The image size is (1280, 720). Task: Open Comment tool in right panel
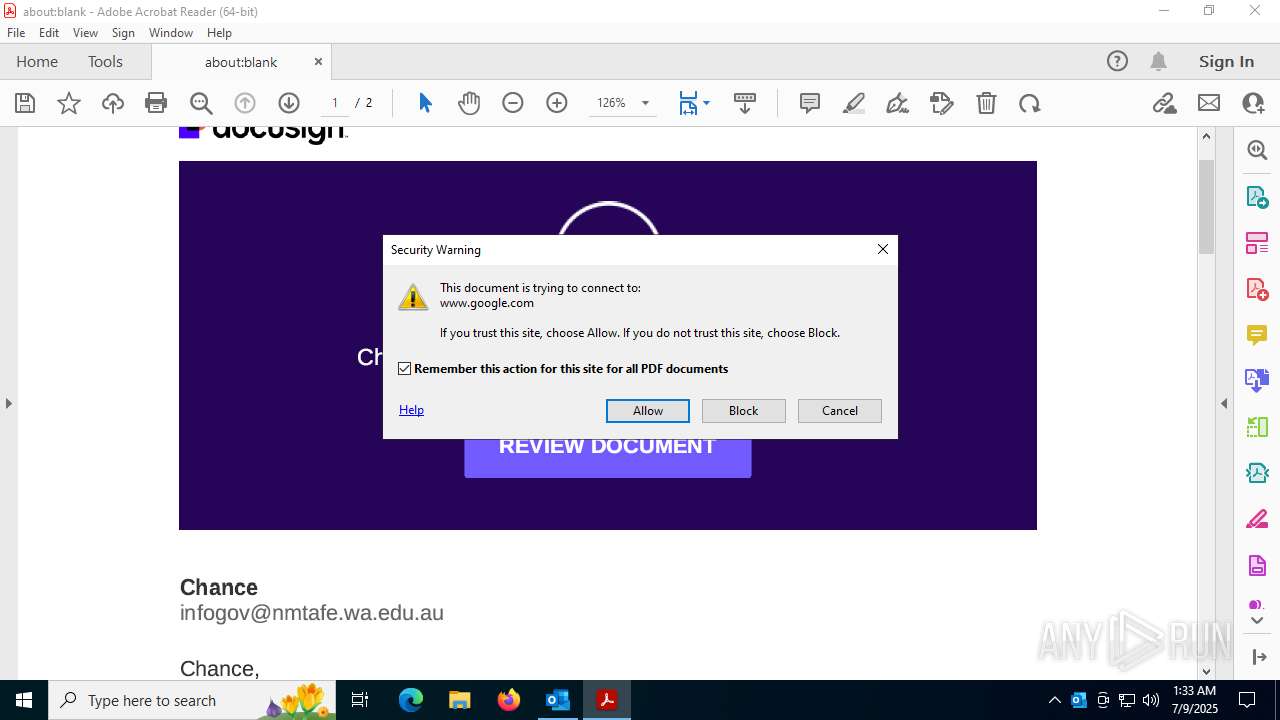point(1257,335)
